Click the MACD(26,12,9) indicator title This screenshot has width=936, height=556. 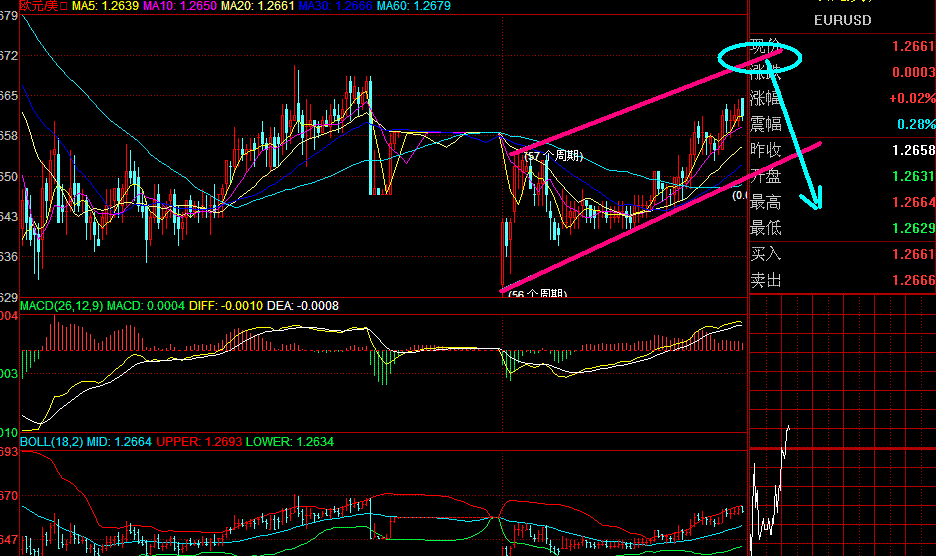pyautogui.click(x=61, y=306)
